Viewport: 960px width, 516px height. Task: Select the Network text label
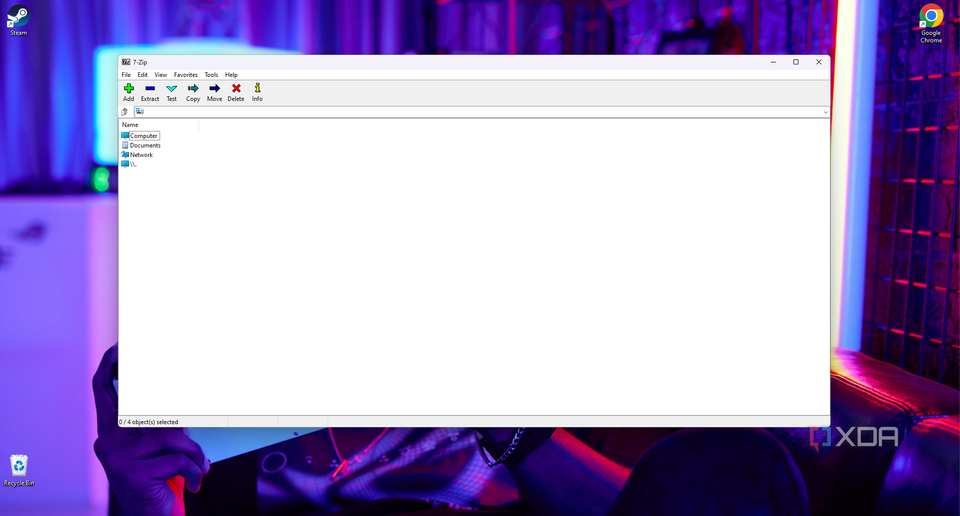tap(141, 155)
